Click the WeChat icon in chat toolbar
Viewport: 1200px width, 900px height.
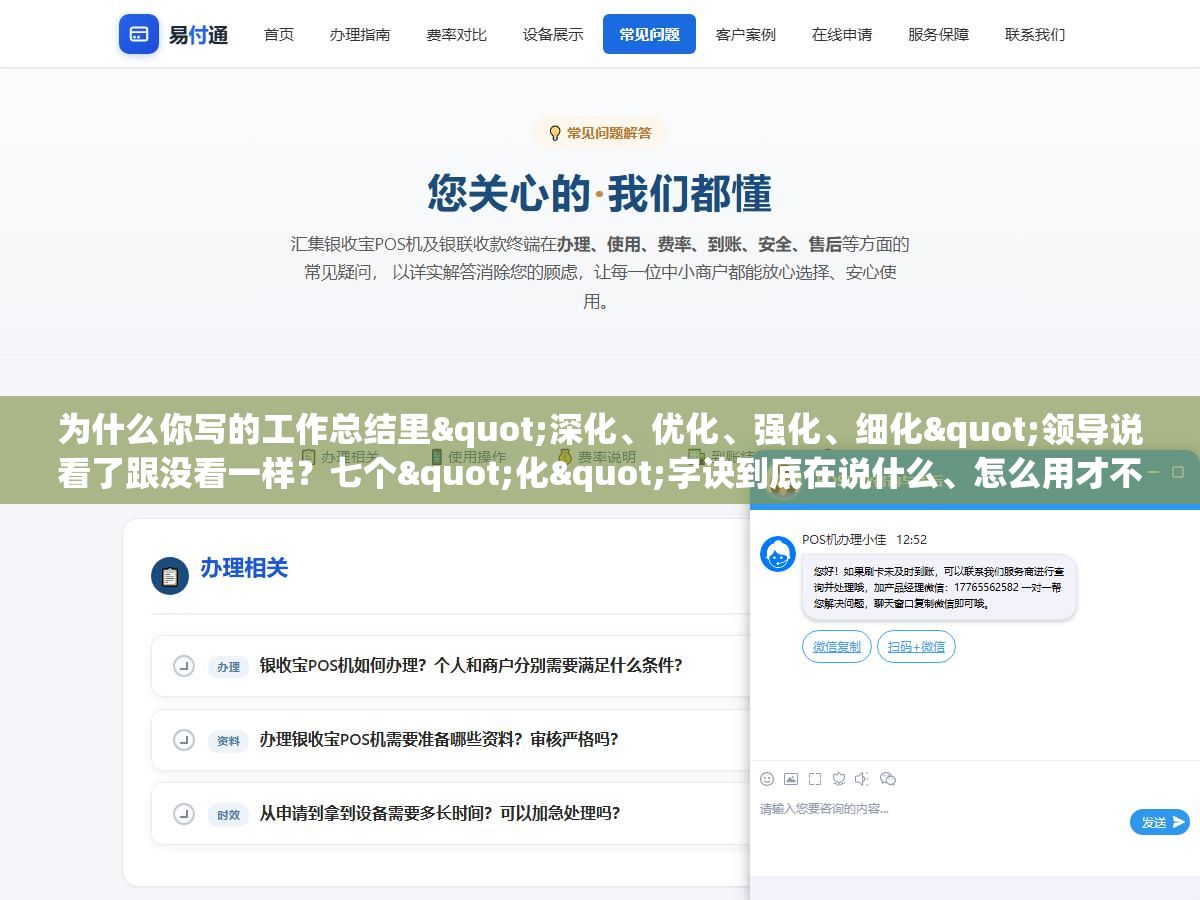[888, 779]
